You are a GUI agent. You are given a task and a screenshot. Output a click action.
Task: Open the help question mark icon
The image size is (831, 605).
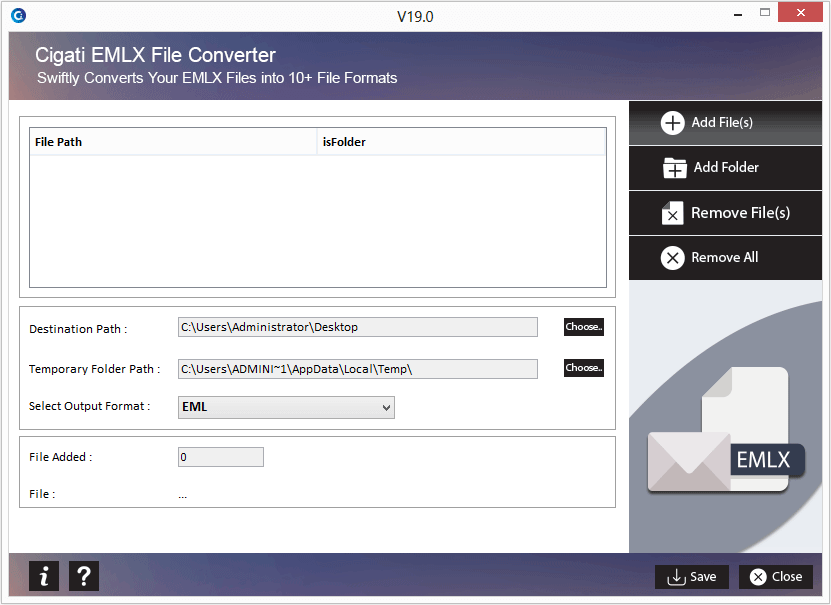[x=84, y=576]
